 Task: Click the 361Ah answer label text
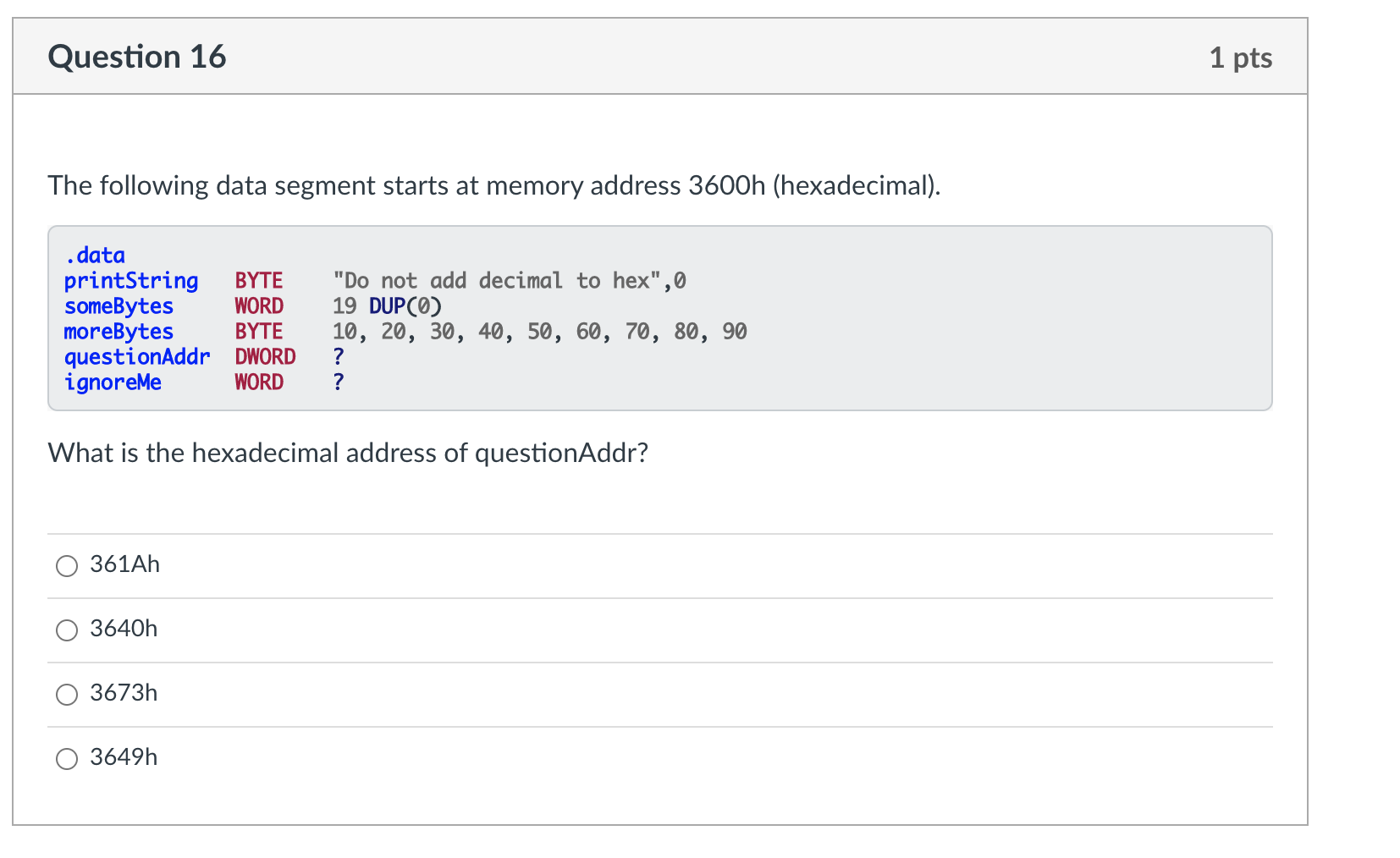click(x=124, y=564)
